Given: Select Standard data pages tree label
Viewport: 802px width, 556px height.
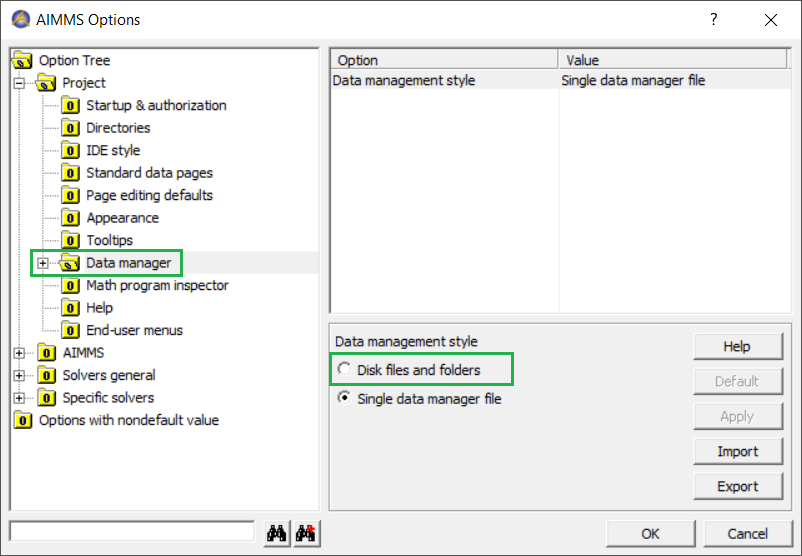Looking at the screenshot, I should (149, 173).
